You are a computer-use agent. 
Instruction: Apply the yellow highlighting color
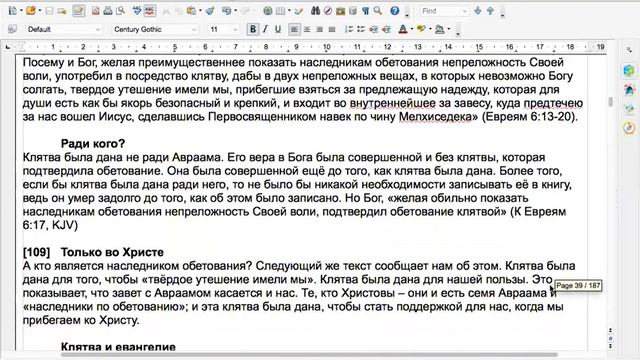(421, 29)
